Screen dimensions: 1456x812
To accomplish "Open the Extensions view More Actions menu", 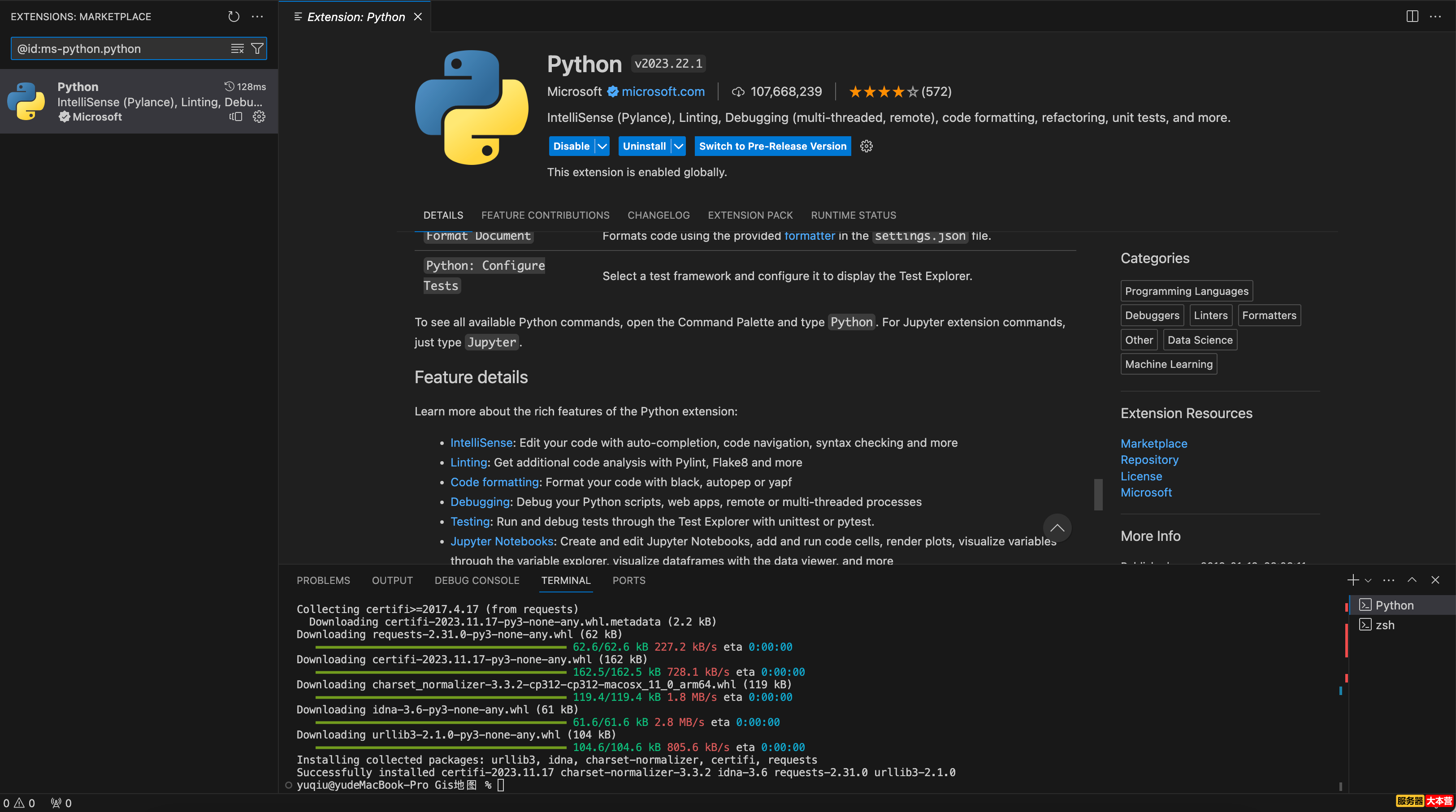I will click(x=257, y=17).
